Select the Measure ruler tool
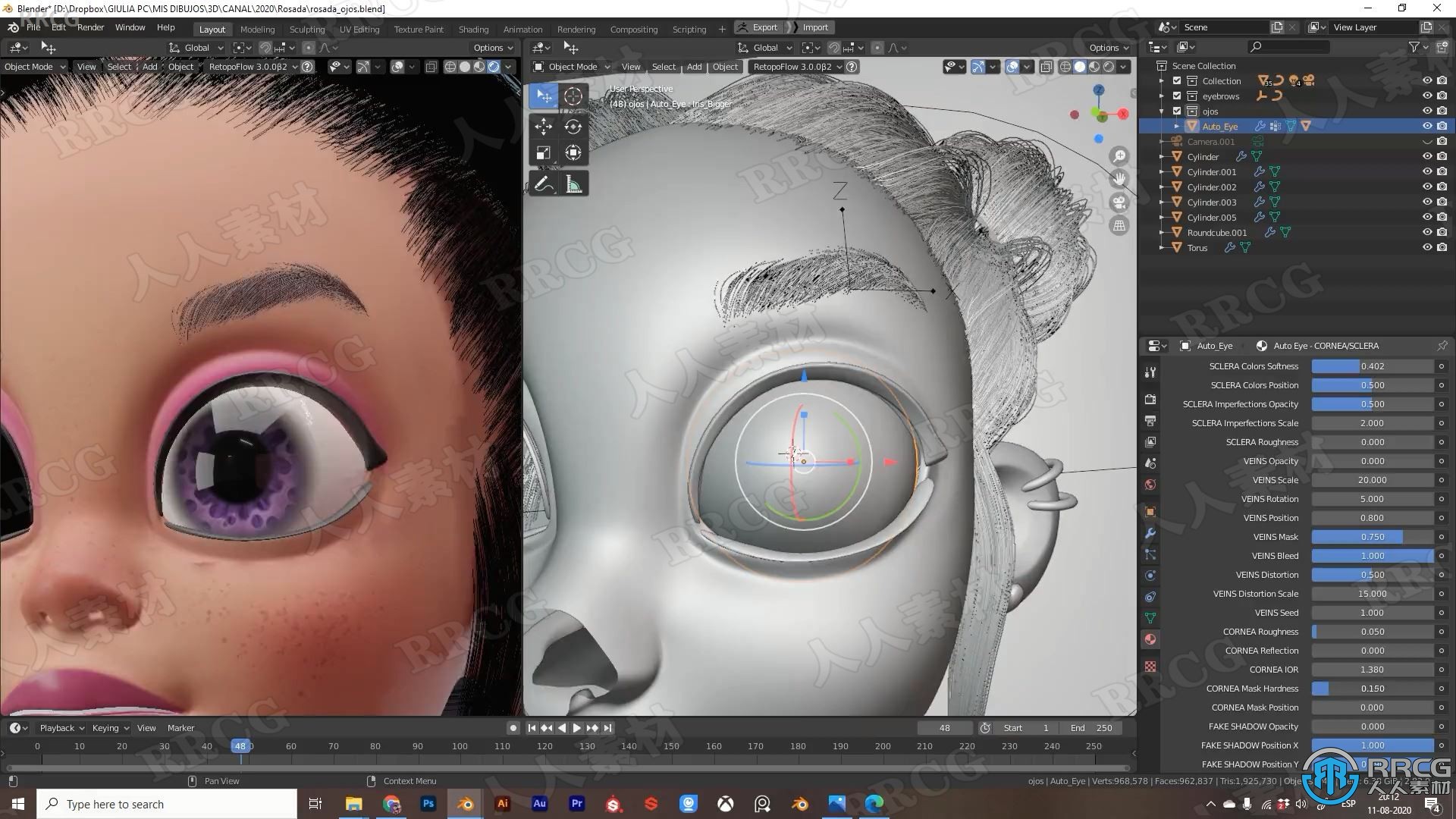 (x=573, y=184)
